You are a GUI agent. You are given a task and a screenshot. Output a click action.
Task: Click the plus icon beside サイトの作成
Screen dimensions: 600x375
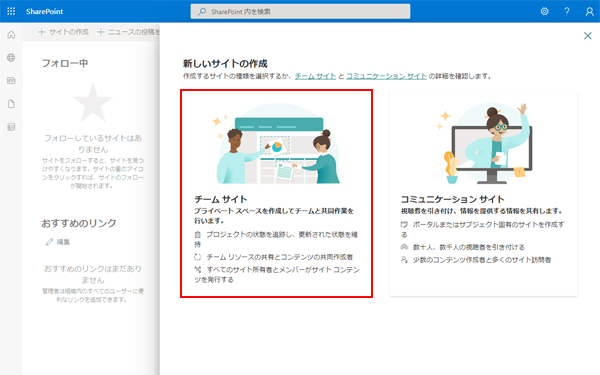pyautogui.click(x=42, y=32)
